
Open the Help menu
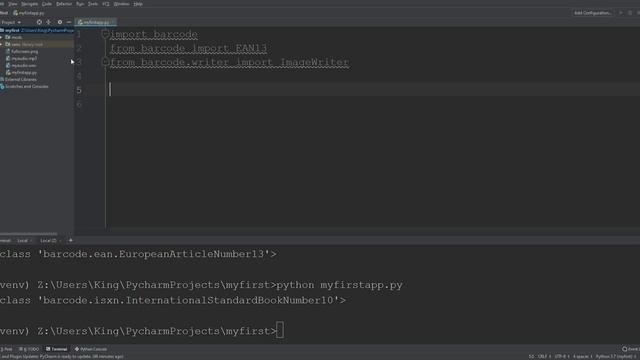pyautogui.click(x=138, y=4)
